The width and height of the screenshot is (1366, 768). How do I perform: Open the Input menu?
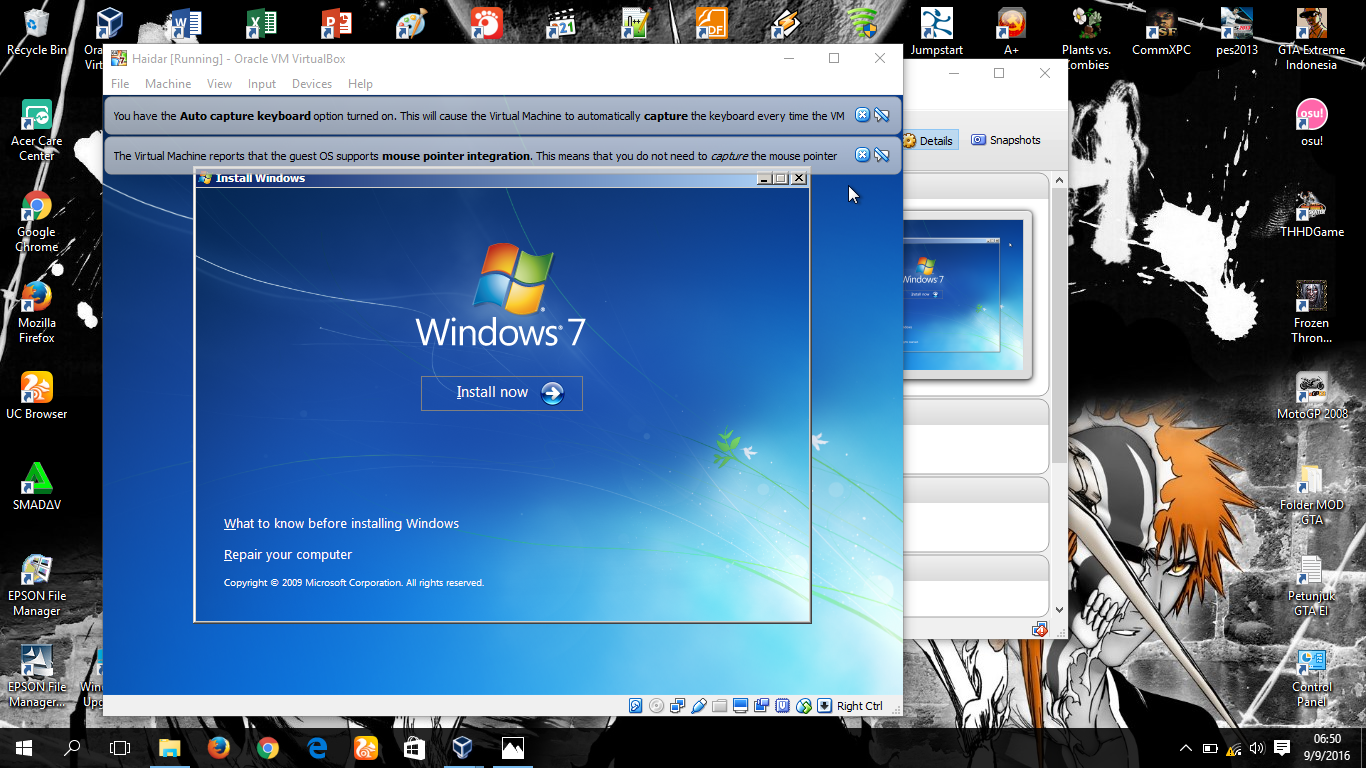(262, 84)
